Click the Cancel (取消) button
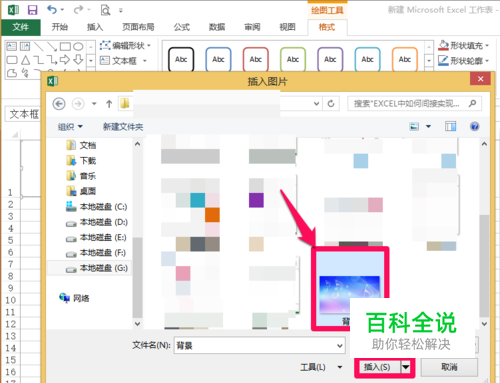Viewport: 500px width, 383px height. tap(449, 367)
